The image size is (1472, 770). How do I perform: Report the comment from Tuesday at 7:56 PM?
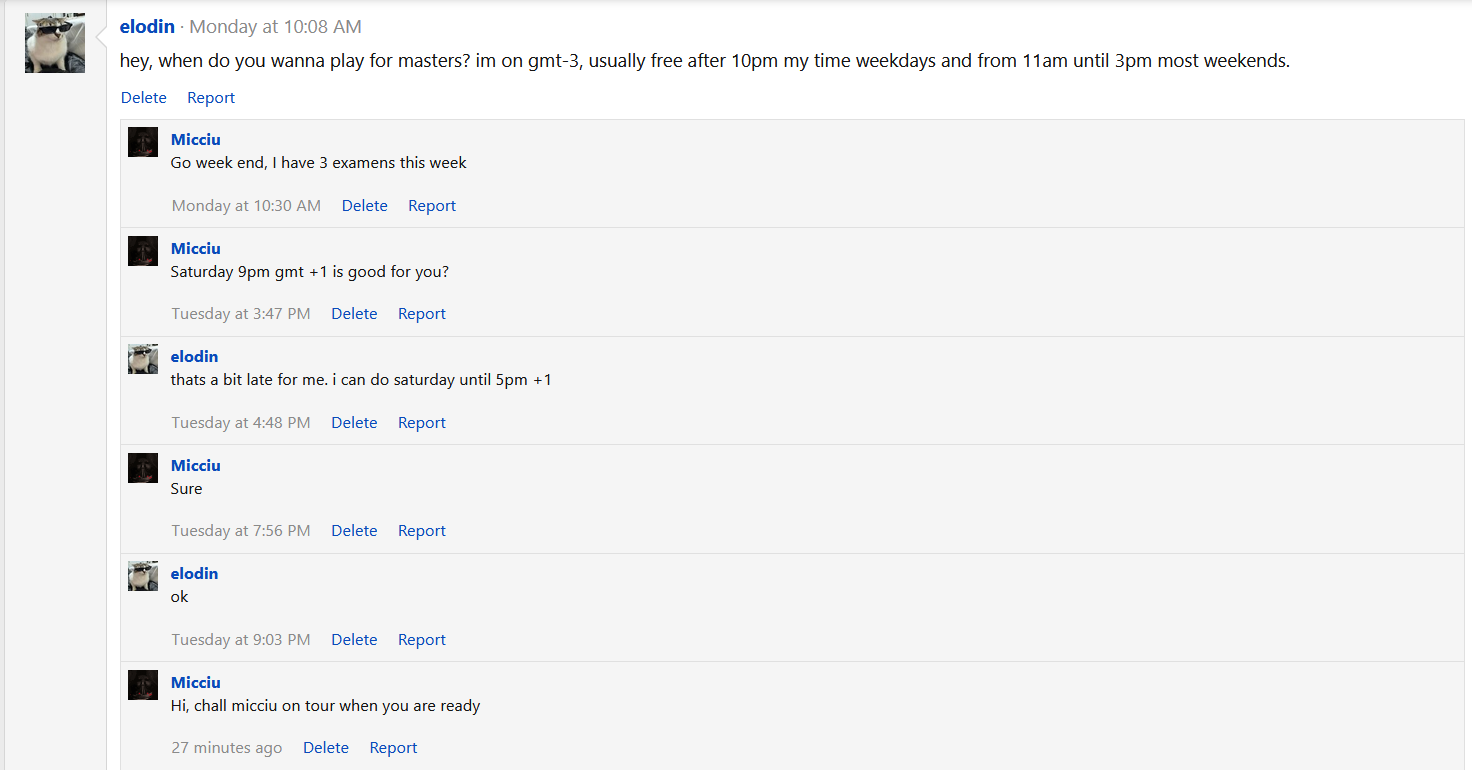coord(422,531)
